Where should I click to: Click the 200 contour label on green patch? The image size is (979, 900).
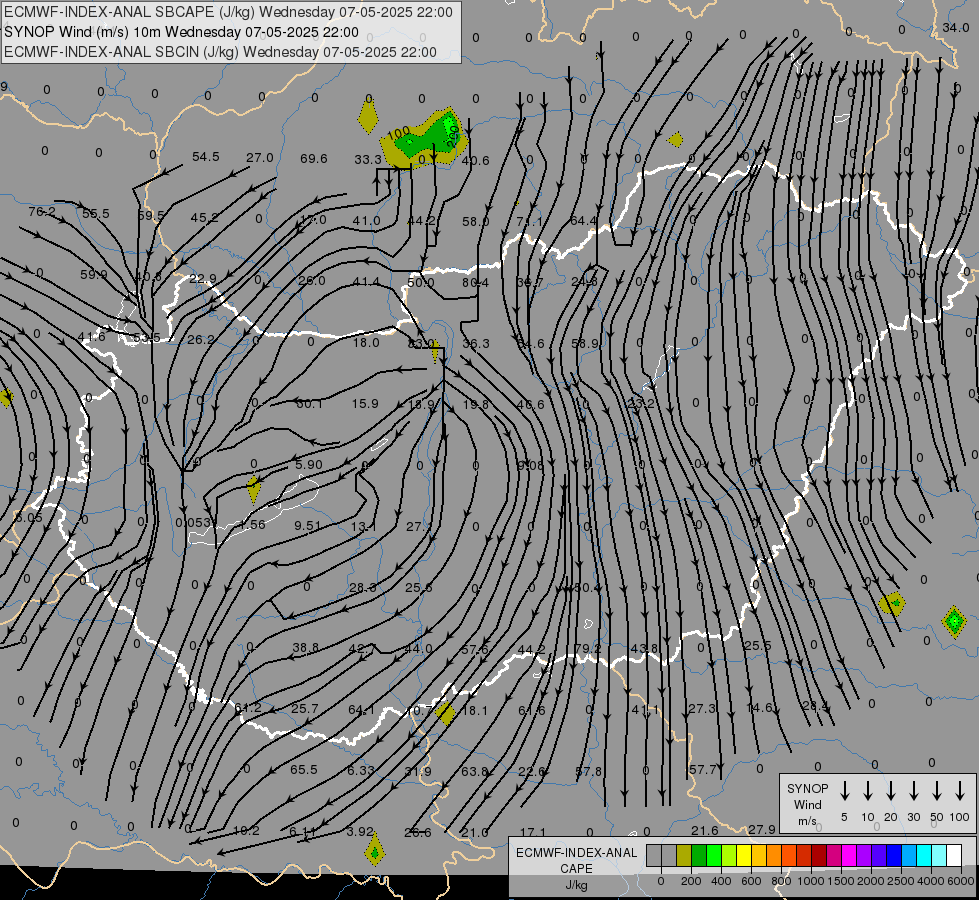(x=454, y=137)
